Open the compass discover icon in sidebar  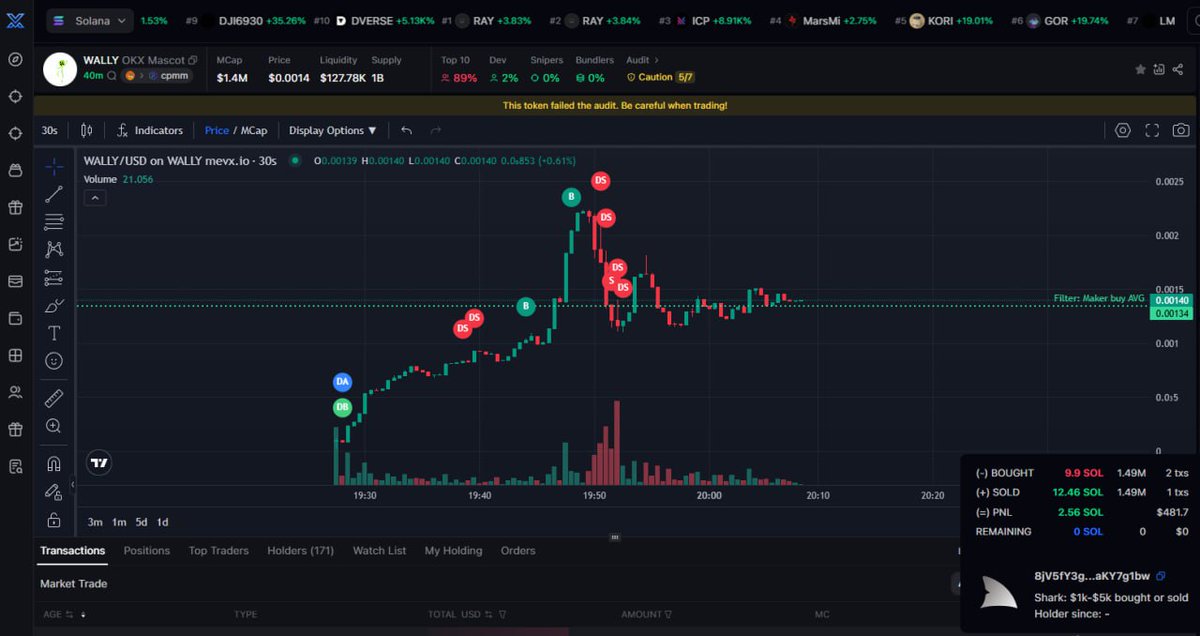coord(15,59)
